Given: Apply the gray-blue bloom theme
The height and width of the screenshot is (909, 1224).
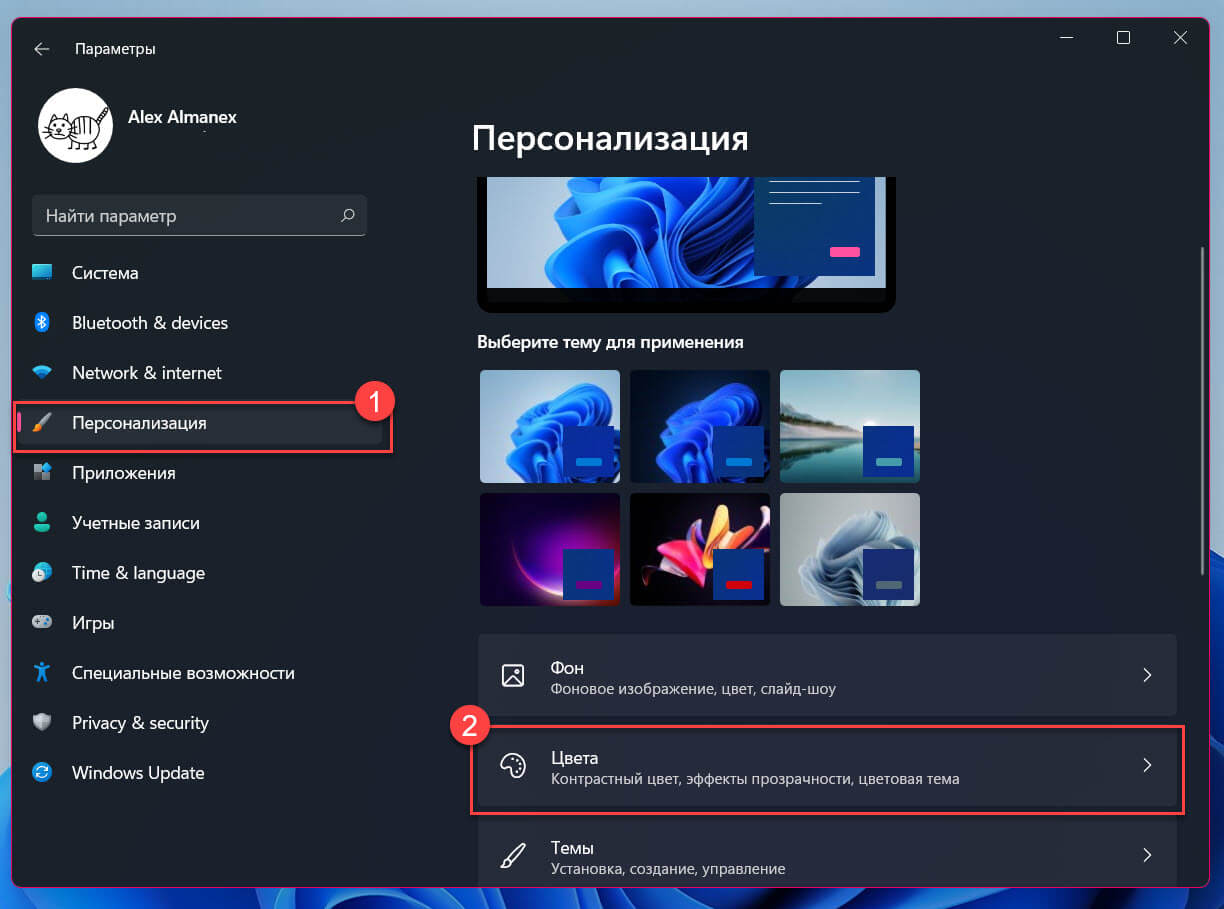Looking at the screenshot, I should pos(850,549).
